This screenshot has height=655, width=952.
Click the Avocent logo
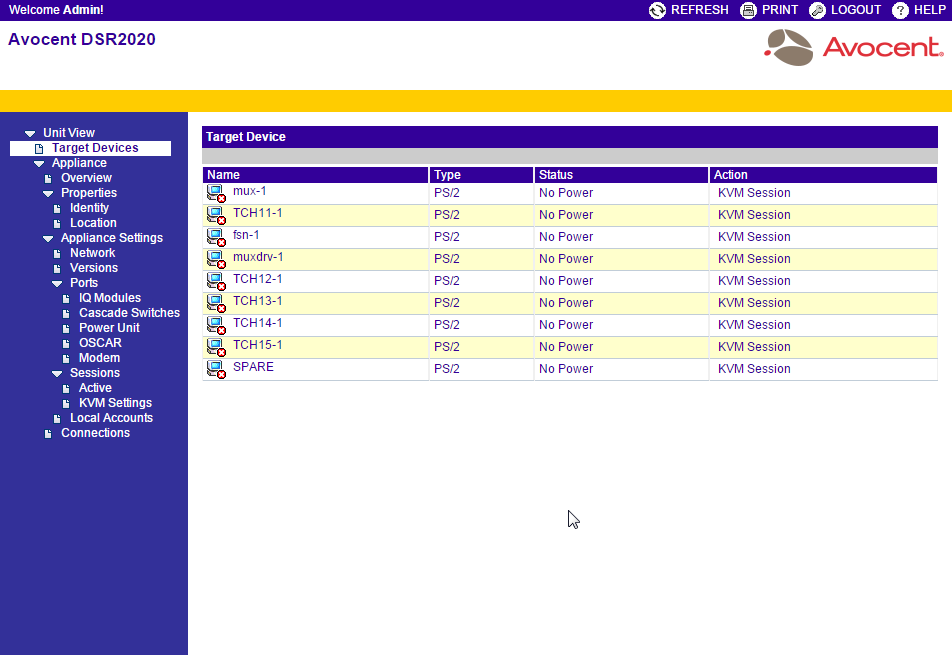pyautogui.click(x=854, y=47)
